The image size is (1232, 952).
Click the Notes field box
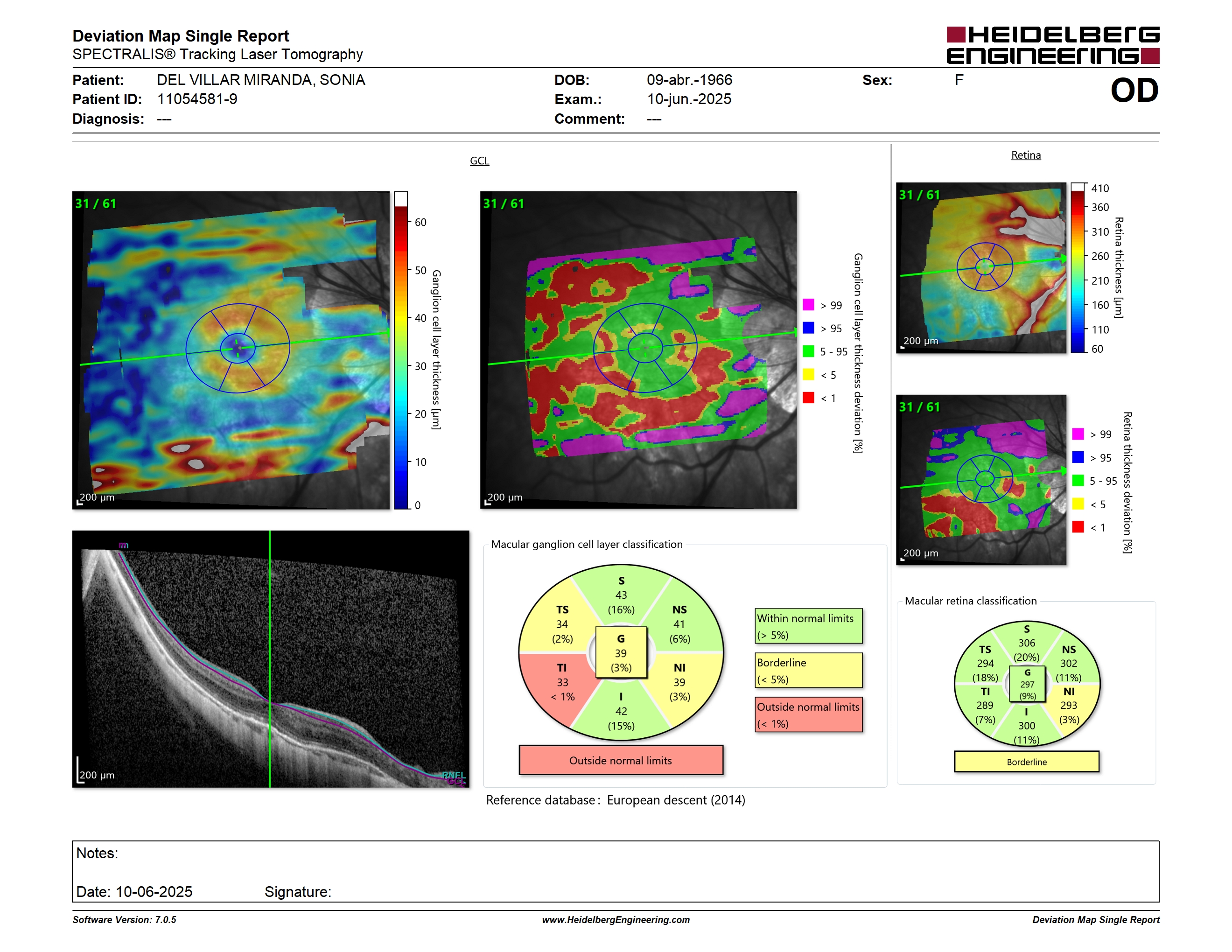point(616,871)
